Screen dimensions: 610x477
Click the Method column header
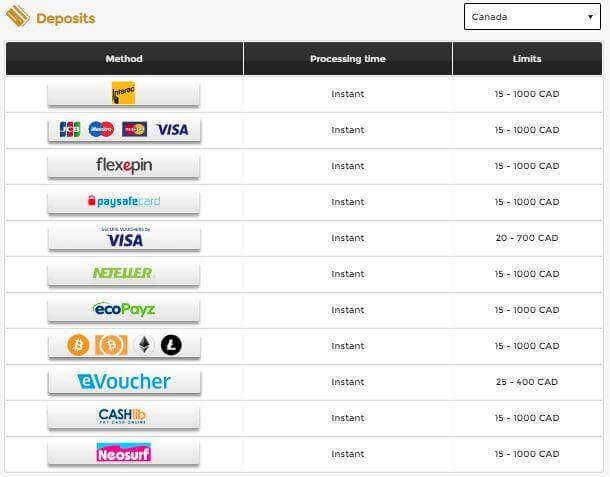(x=124, y=59)
